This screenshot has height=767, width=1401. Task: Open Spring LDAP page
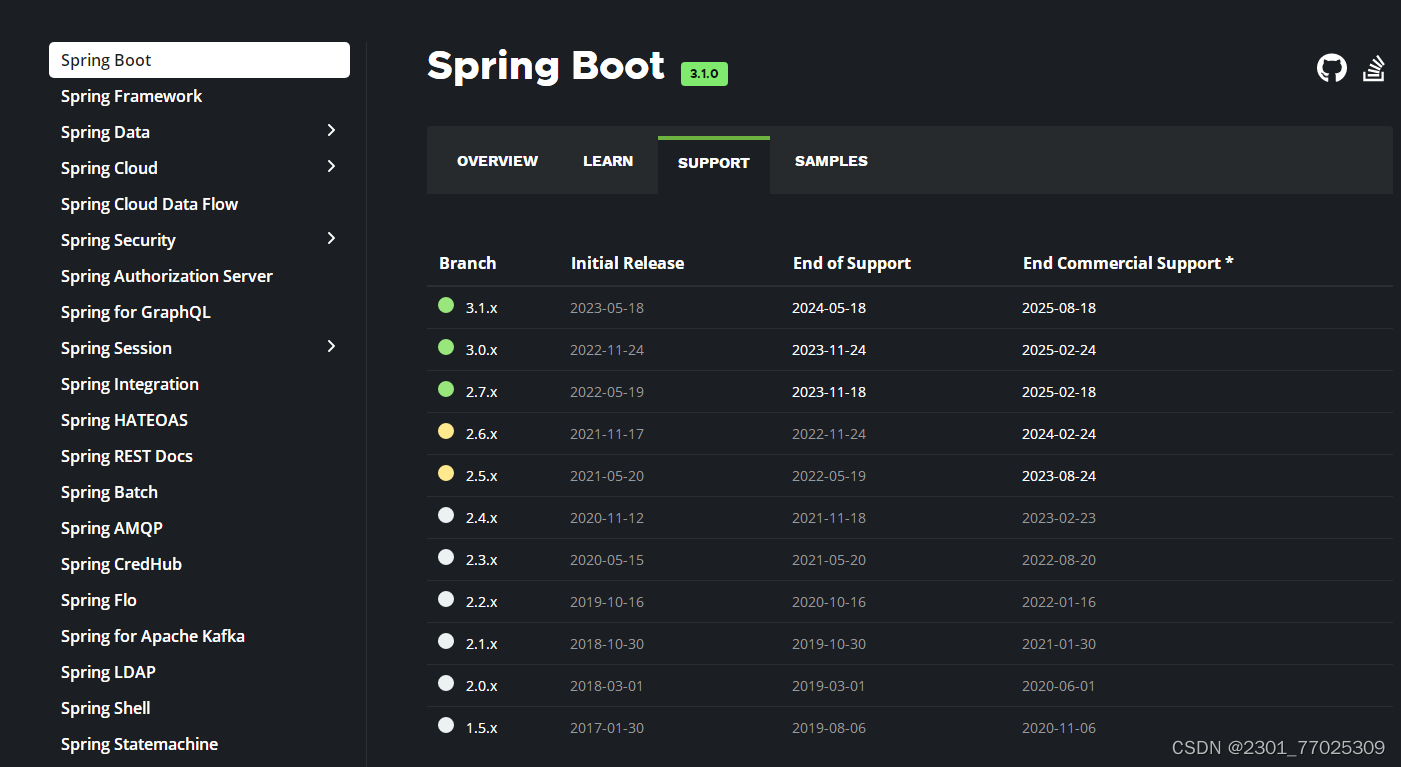tap(108, 672)
